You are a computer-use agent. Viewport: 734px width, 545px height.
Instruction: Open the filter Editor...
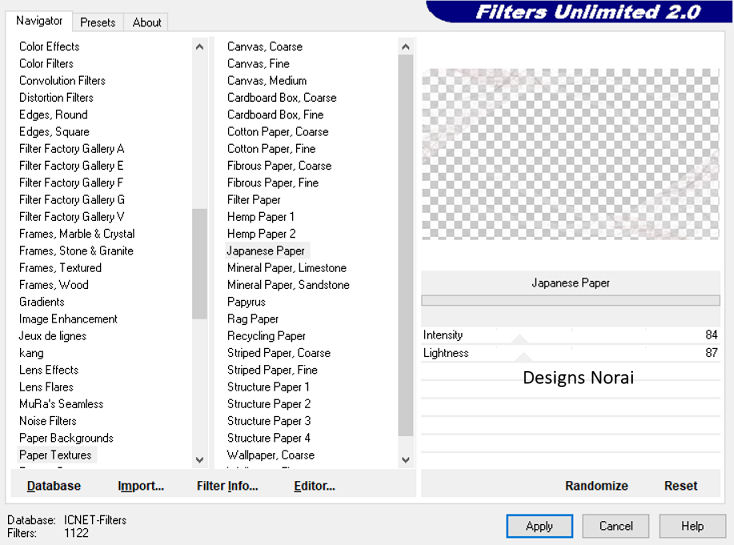point(314,486)
